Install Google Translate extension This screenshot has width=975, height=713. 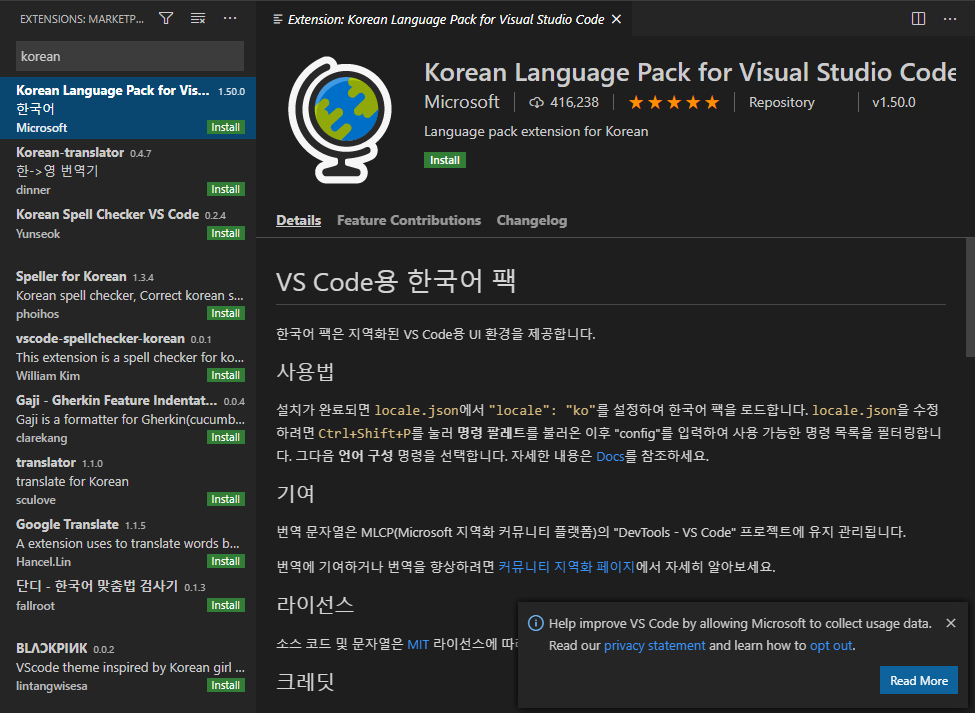pyautogui.click(x=226, y=561)
